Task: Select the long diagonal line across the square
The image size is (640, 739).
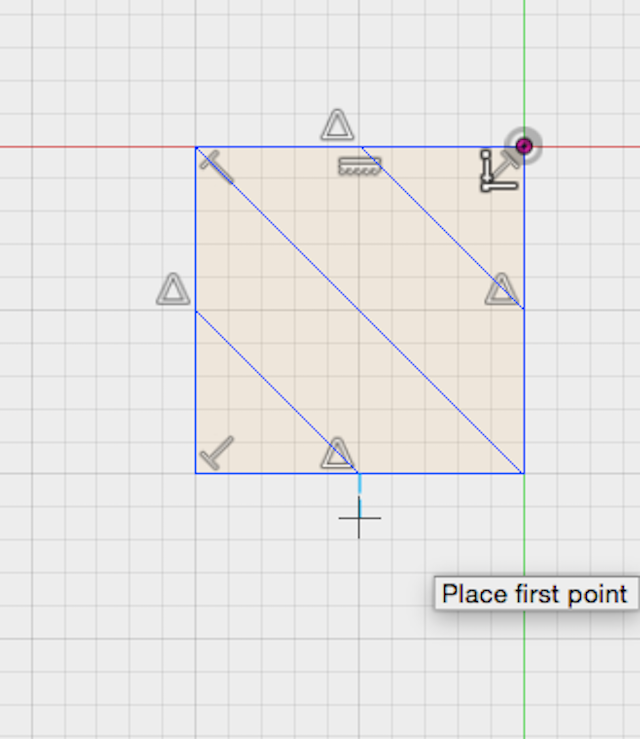Action: [x=360, y=310]
